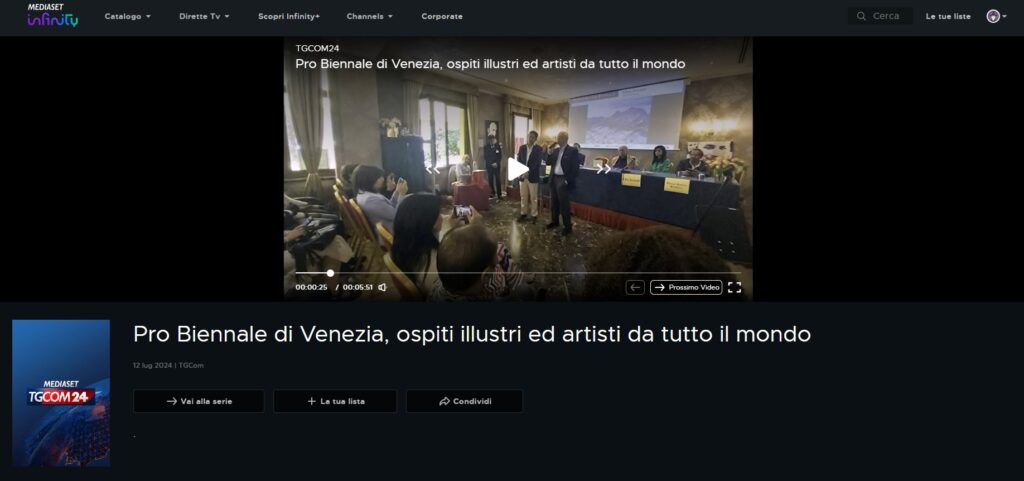
Task: Open Scopri Infinity+ menu item
Action: (x=289, y=16)
